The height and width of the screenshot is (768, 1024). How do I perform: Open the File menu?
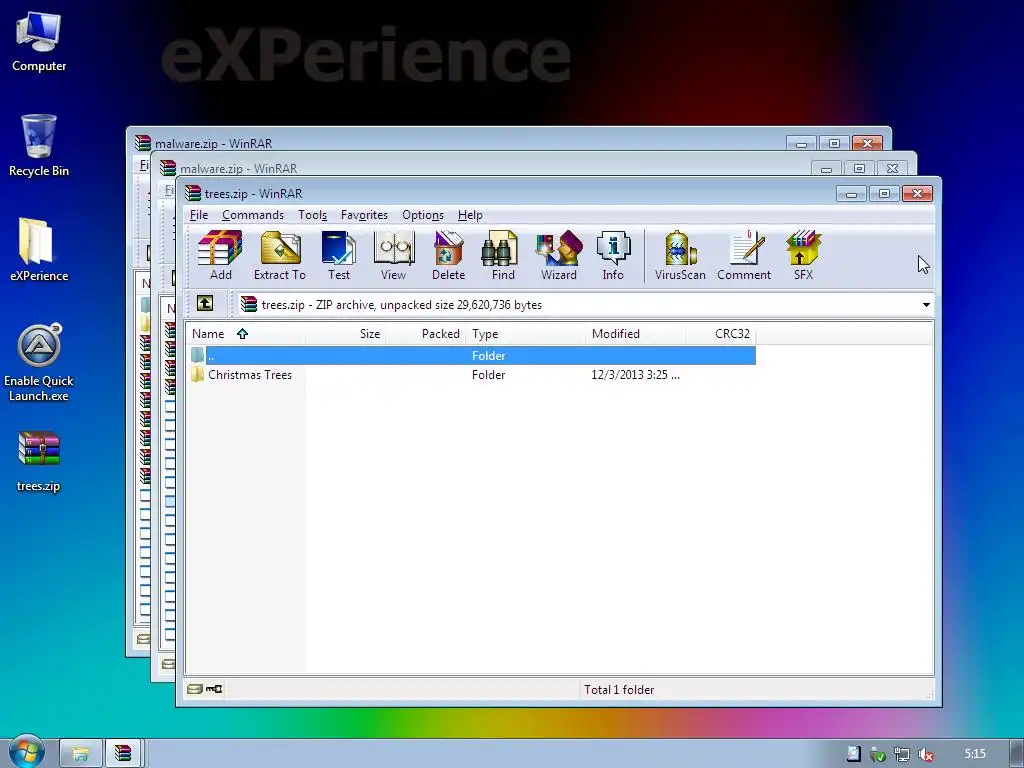(199, 215)
